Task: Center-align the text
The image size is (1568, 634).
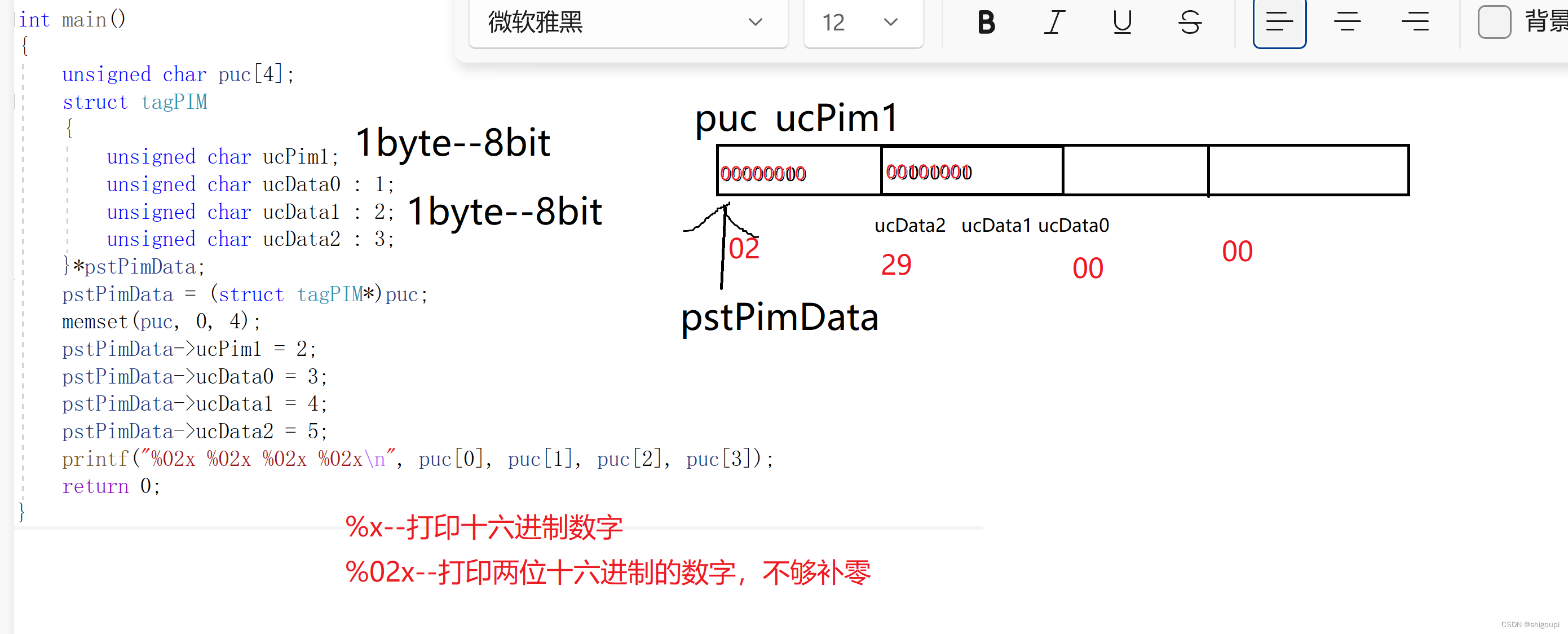Action: 1346,23
